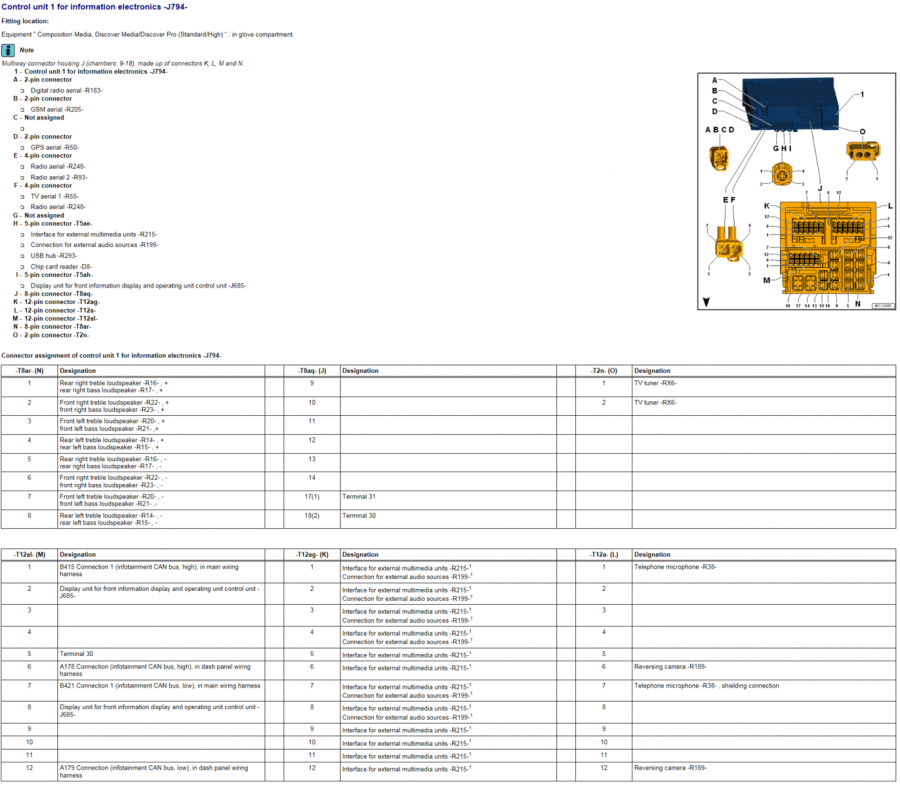The width and height of the screenshot is (900, 788).
Task: Click the blue Note info icon
Action: (9, 49)
